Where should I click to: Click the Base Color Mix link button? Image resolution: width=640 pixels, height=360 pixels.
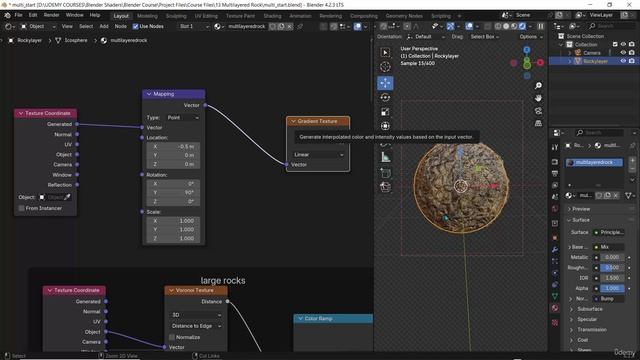click(609, 247)
